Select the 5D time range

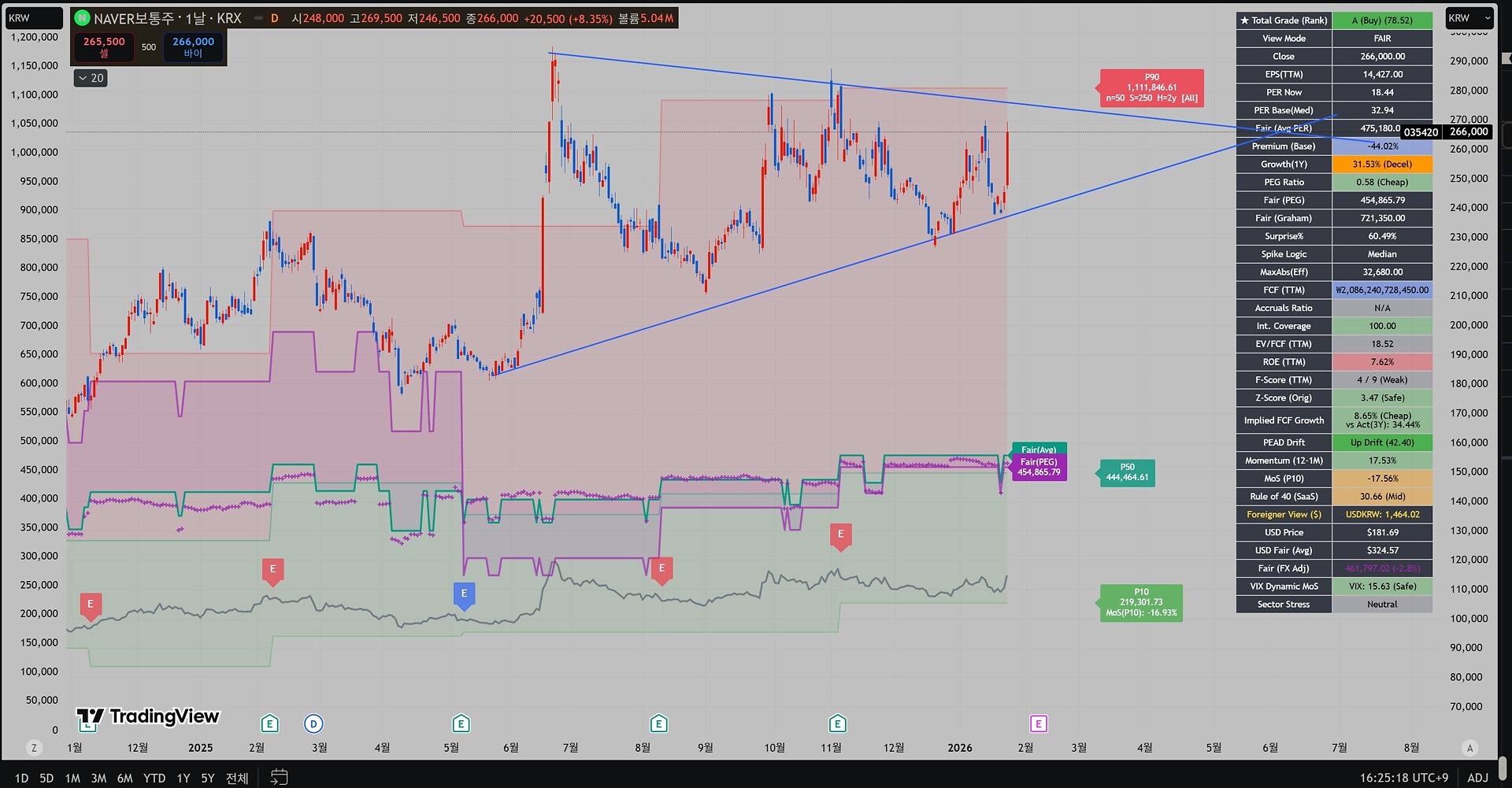[46, 779]
